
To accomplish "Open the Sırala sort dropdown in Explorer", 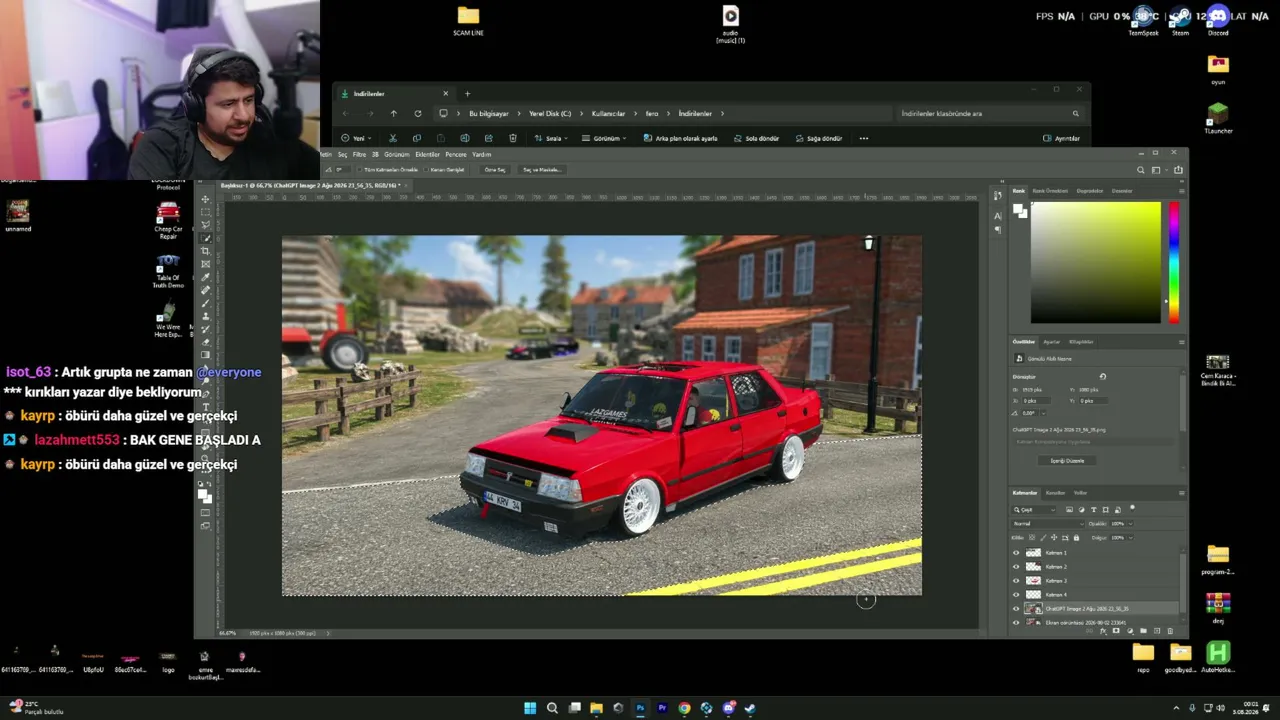I will [551, 138].
